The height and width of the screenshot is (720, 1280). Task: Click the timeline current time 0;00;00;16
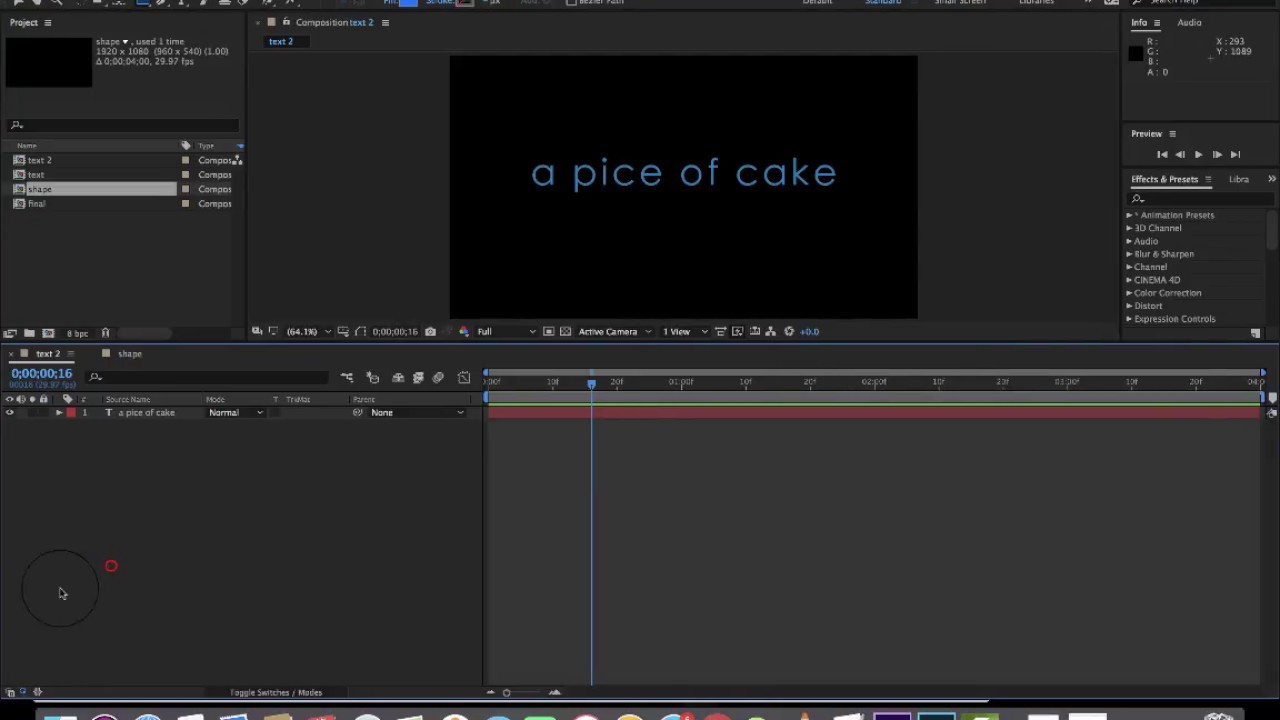pyautogui.click(x=42, y=373)
